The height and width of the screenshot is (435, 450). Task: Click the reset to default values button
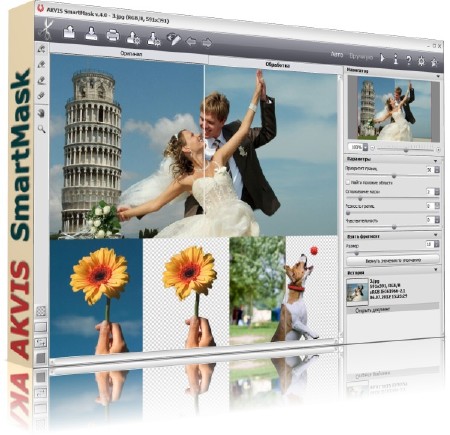[393, 260]
